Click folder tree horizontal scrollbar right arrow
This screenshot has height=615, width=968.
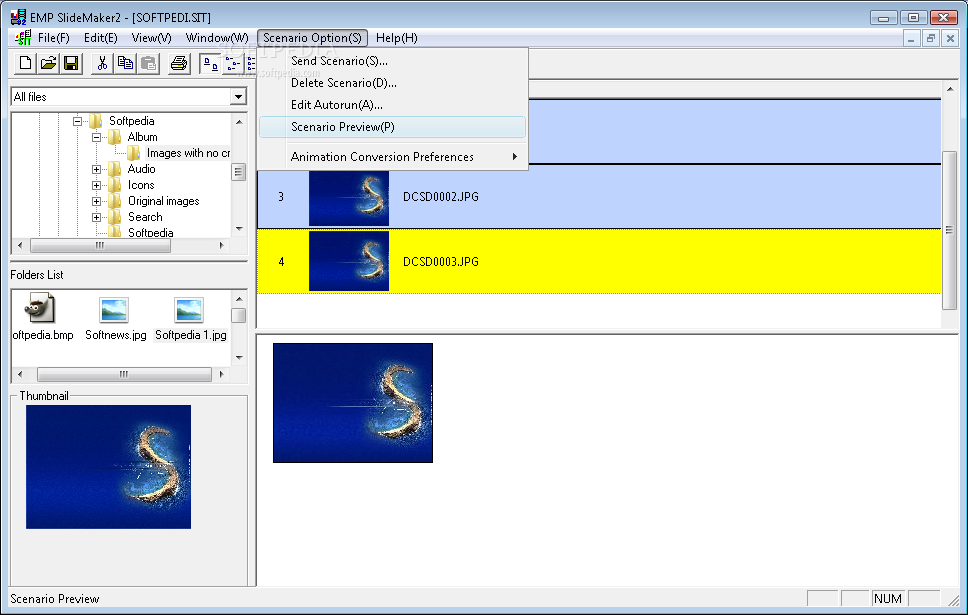(x=222, y=245)
